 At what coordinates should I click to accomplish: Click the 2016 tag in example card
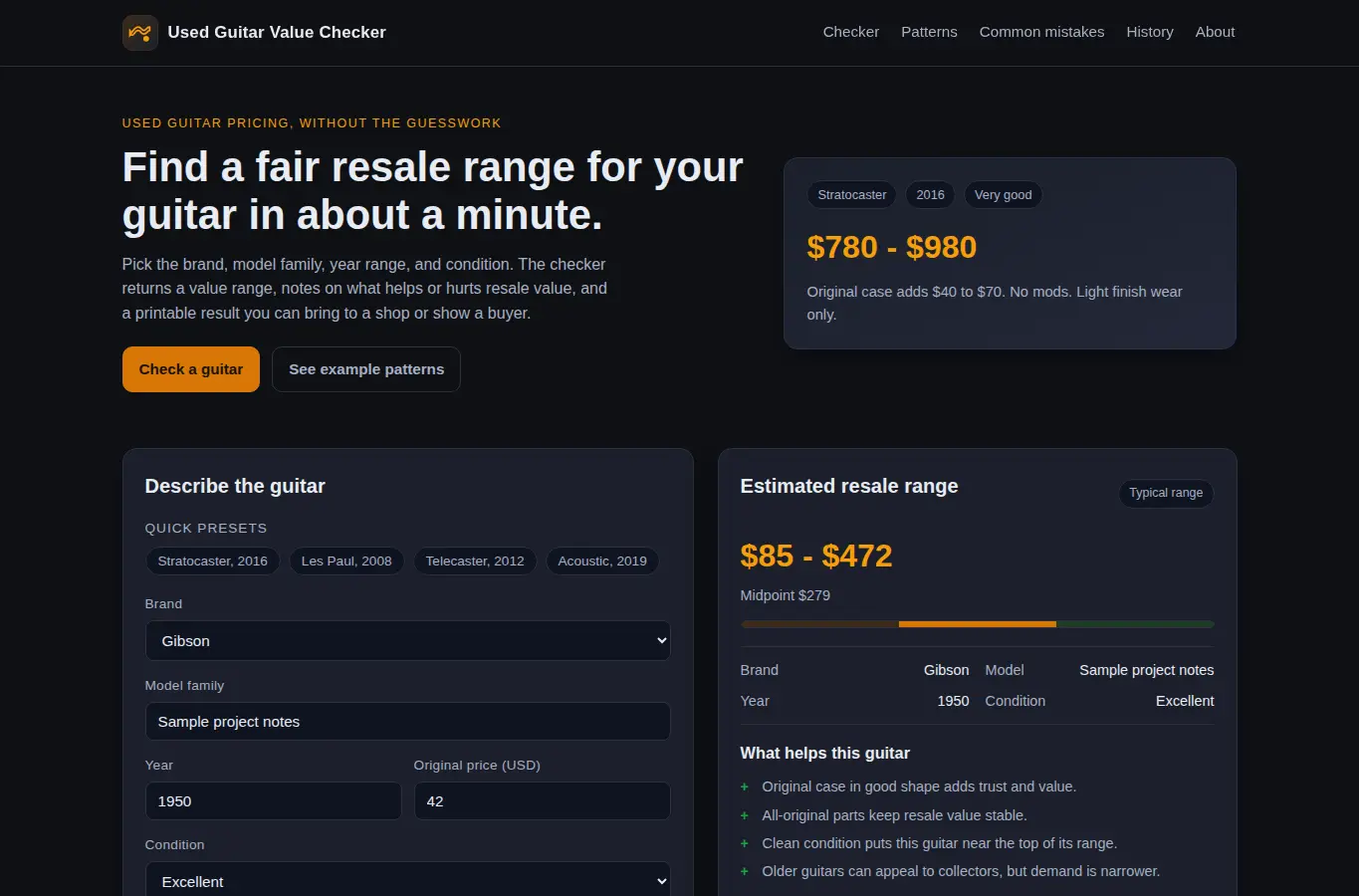click(x=931, y=195)
